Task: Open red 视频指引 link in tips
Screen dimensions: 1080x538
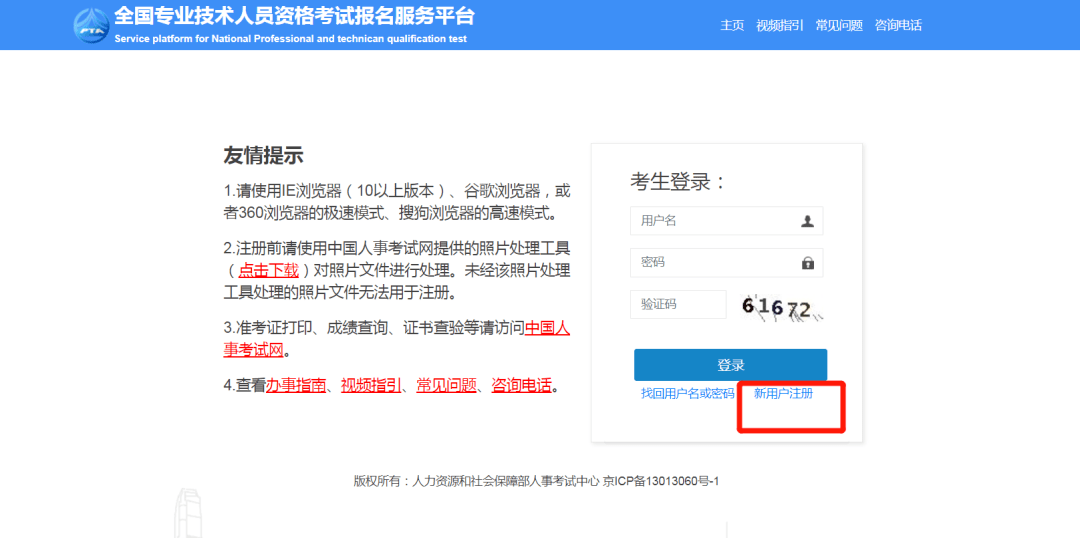Action: 371,386
